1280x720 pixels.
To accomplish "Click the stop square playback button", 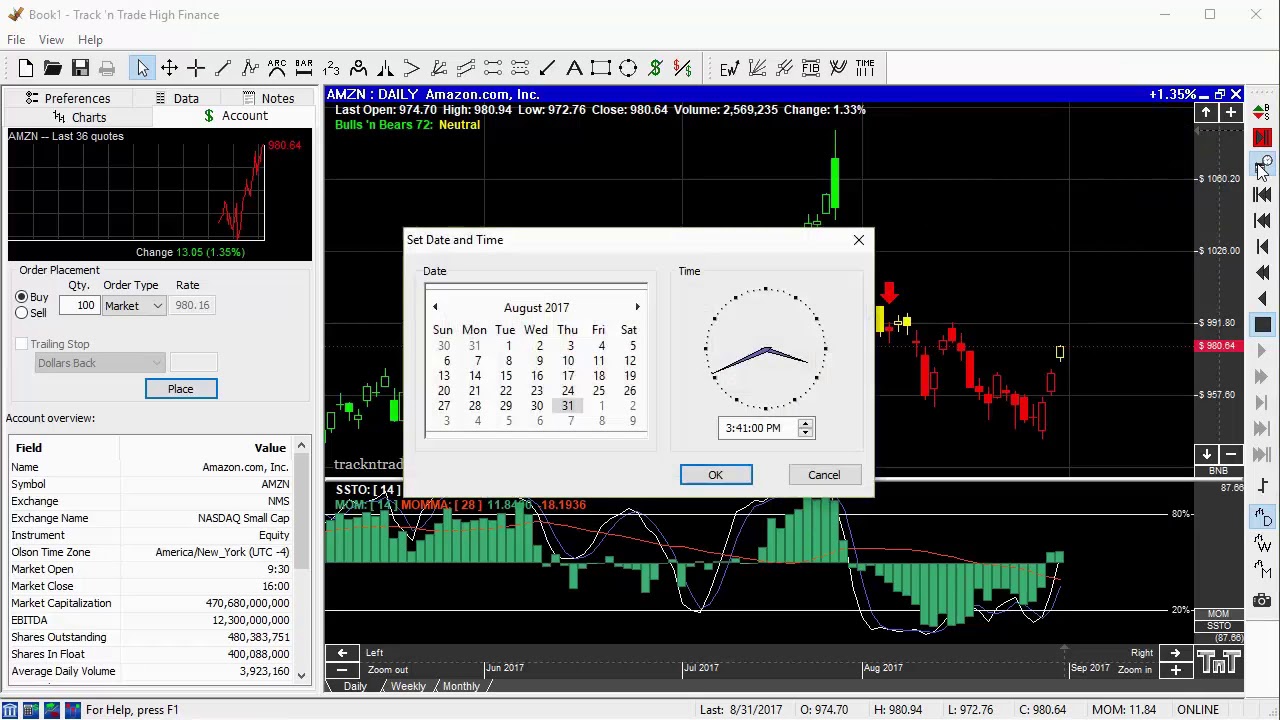I will (x=1263, y=324).
